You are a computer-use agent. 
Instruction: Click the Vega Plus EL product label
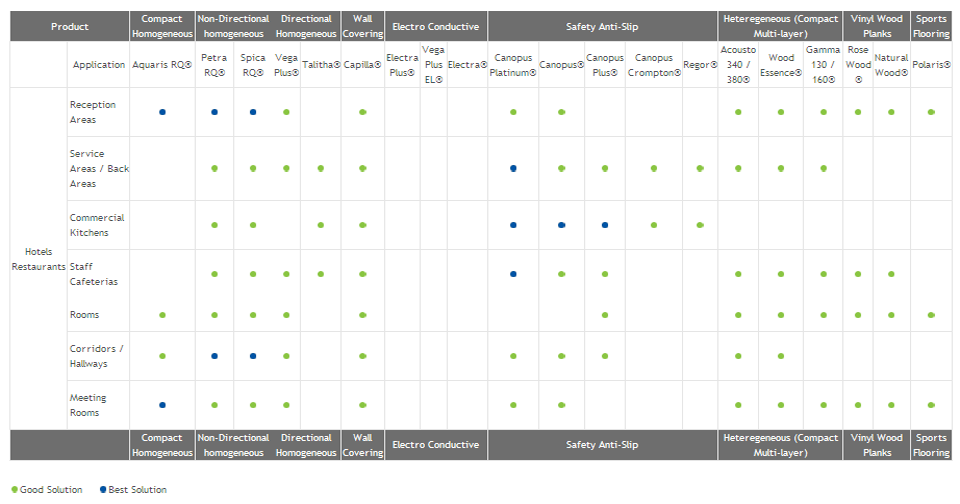point(433,65)
